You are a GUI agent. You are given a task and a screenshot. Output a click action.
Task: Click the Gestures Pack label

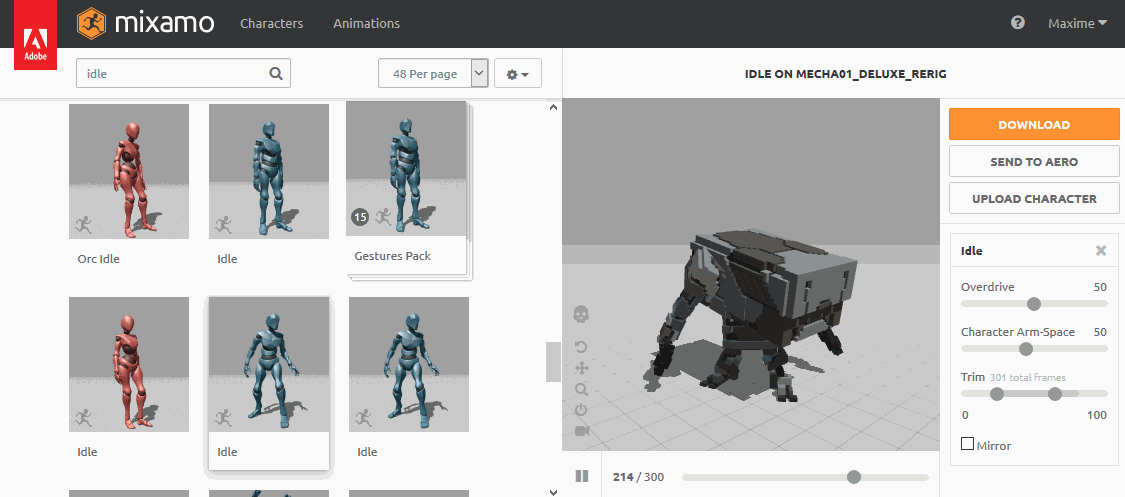click(x=392, y=256)
